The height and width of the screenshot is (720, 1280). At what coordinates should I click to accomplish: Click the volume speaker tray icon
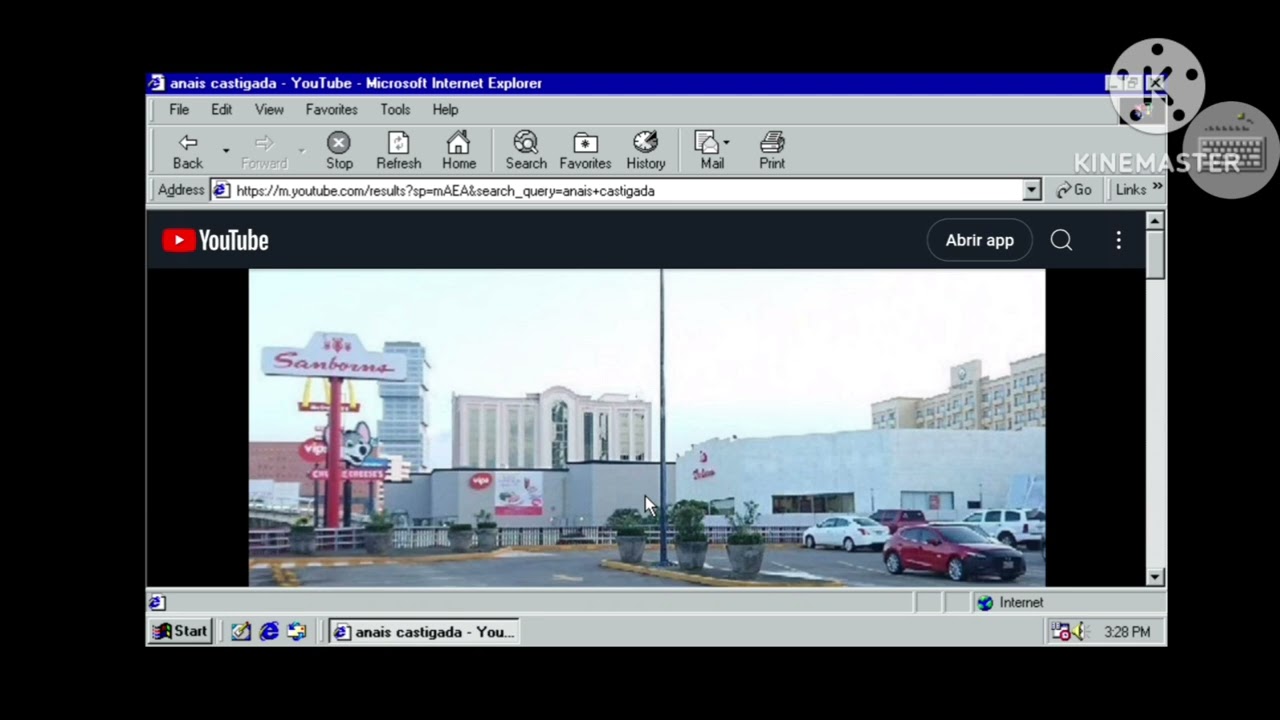tap(1078, 632)
